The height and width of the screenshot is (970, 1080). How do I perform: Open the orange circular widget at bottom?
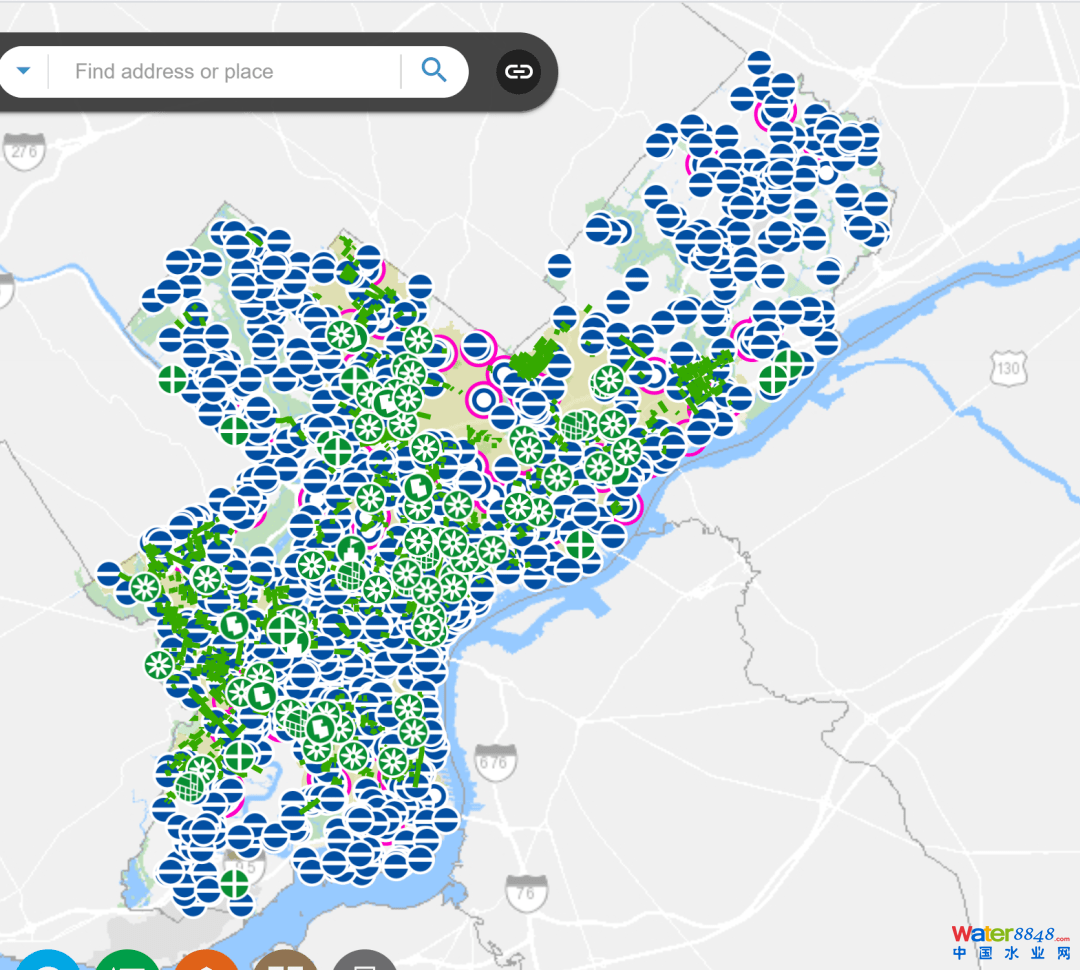(x=205, y=963)
